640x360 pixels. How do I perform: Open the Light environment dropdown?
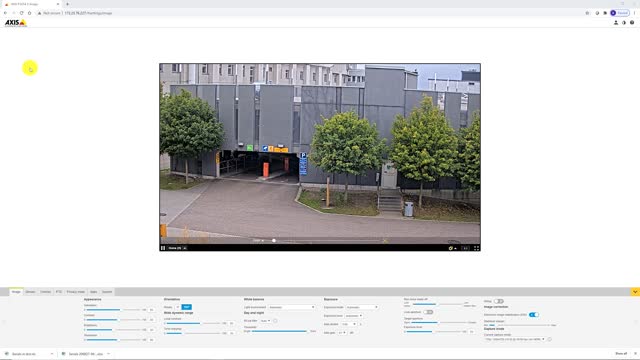coord(291,307)
